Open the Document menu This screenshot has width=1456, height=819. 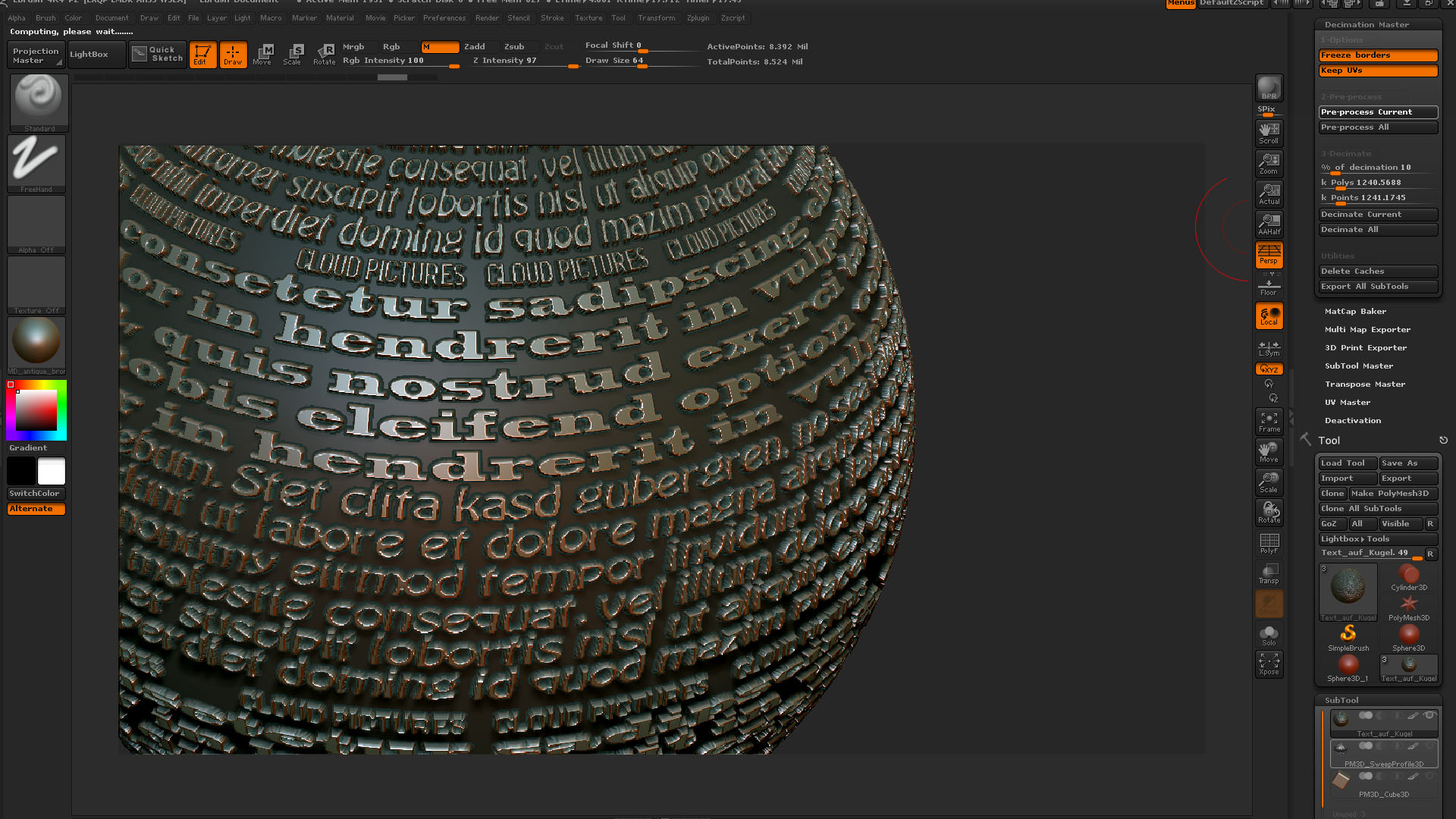[112, 18]
